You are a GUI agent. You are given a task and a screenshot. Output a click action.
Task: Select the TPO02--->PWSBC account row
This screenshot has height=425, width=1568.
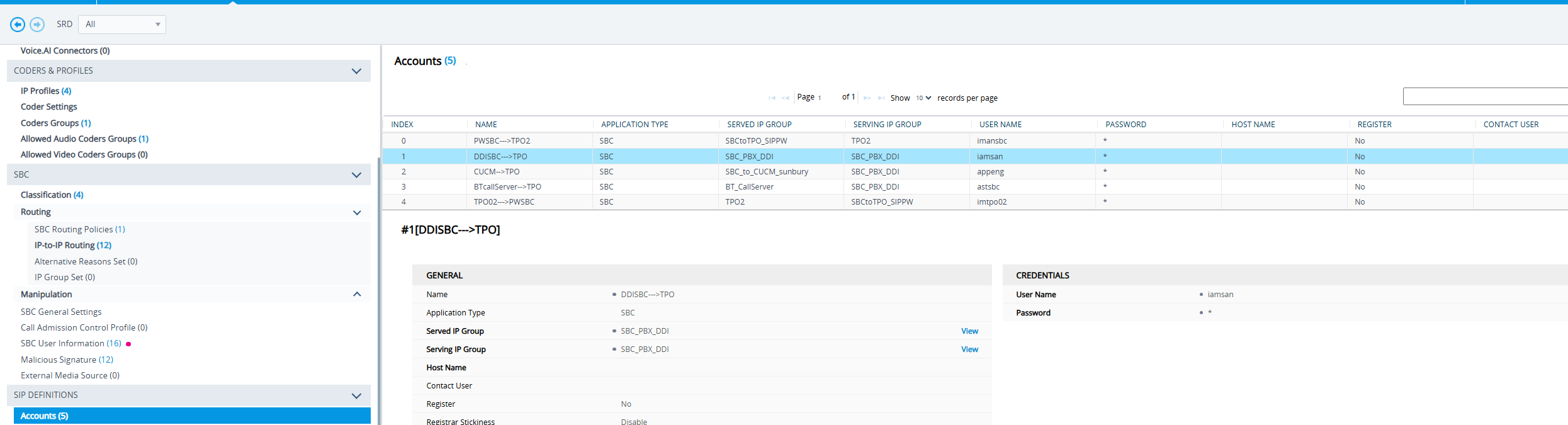coord(975,201)
